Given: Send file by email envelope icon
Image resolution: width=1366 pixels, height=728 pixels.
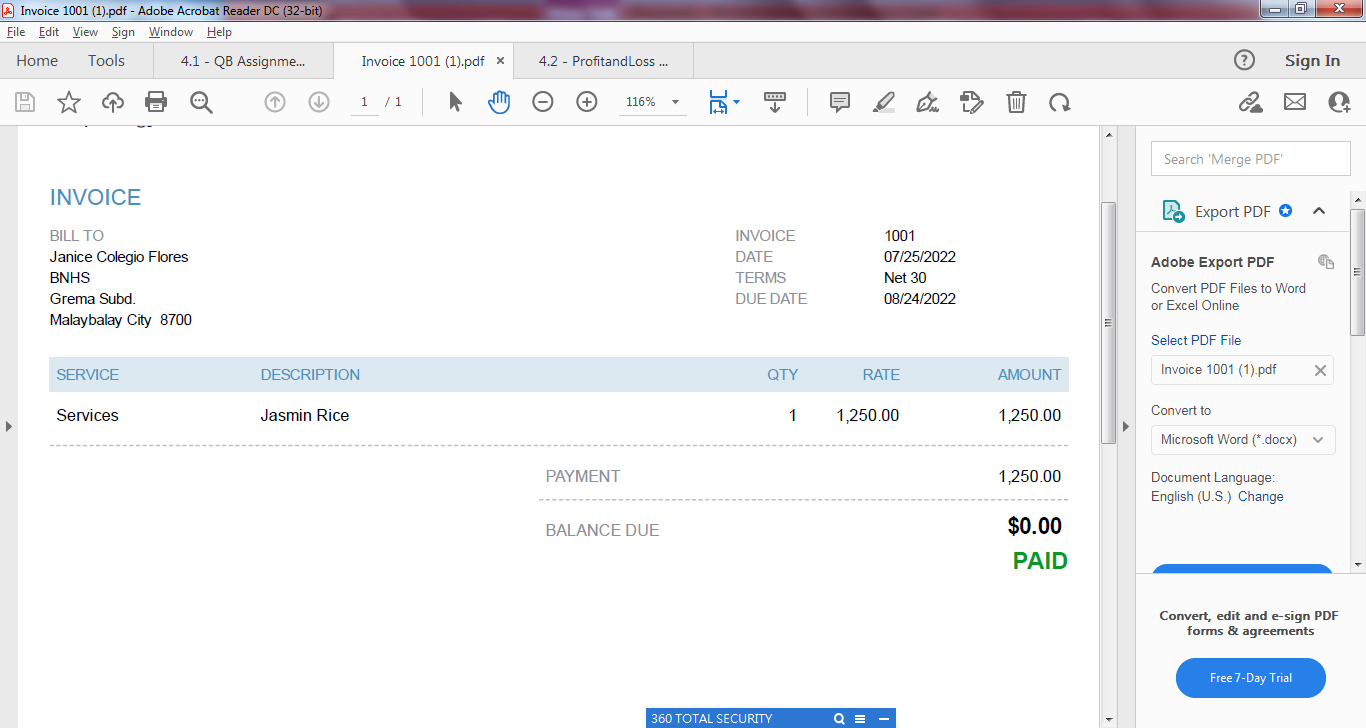Looking at the screenshot, I should 1295,102.
